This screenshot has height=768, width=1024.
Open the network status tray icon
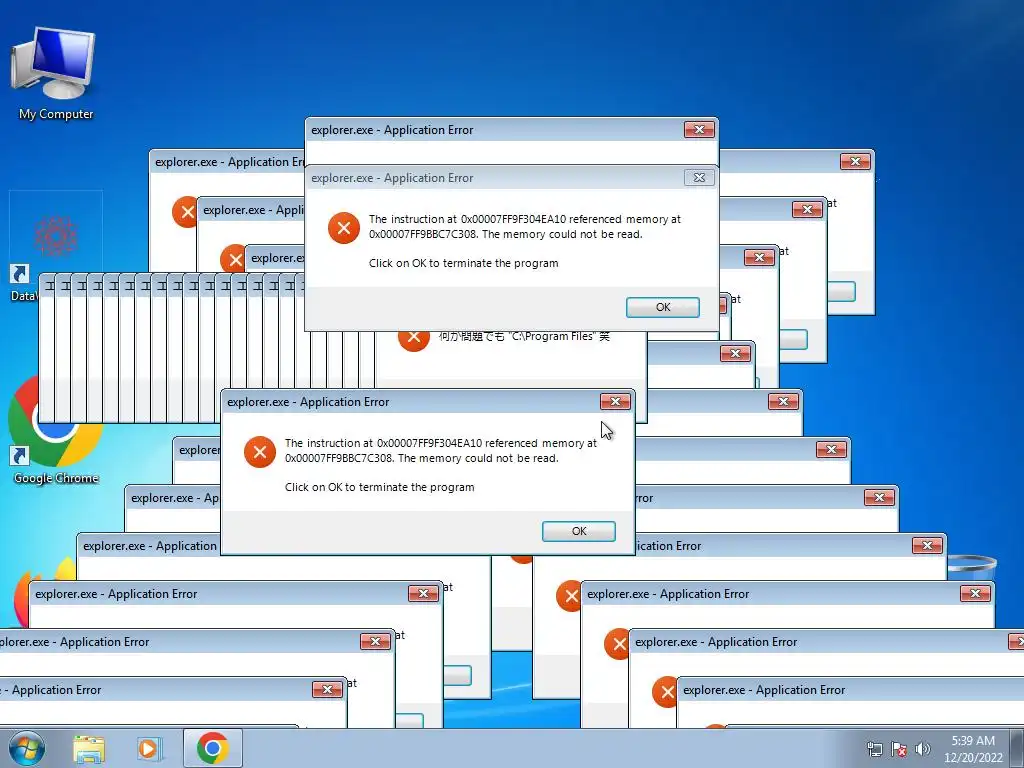pos(874,749)
